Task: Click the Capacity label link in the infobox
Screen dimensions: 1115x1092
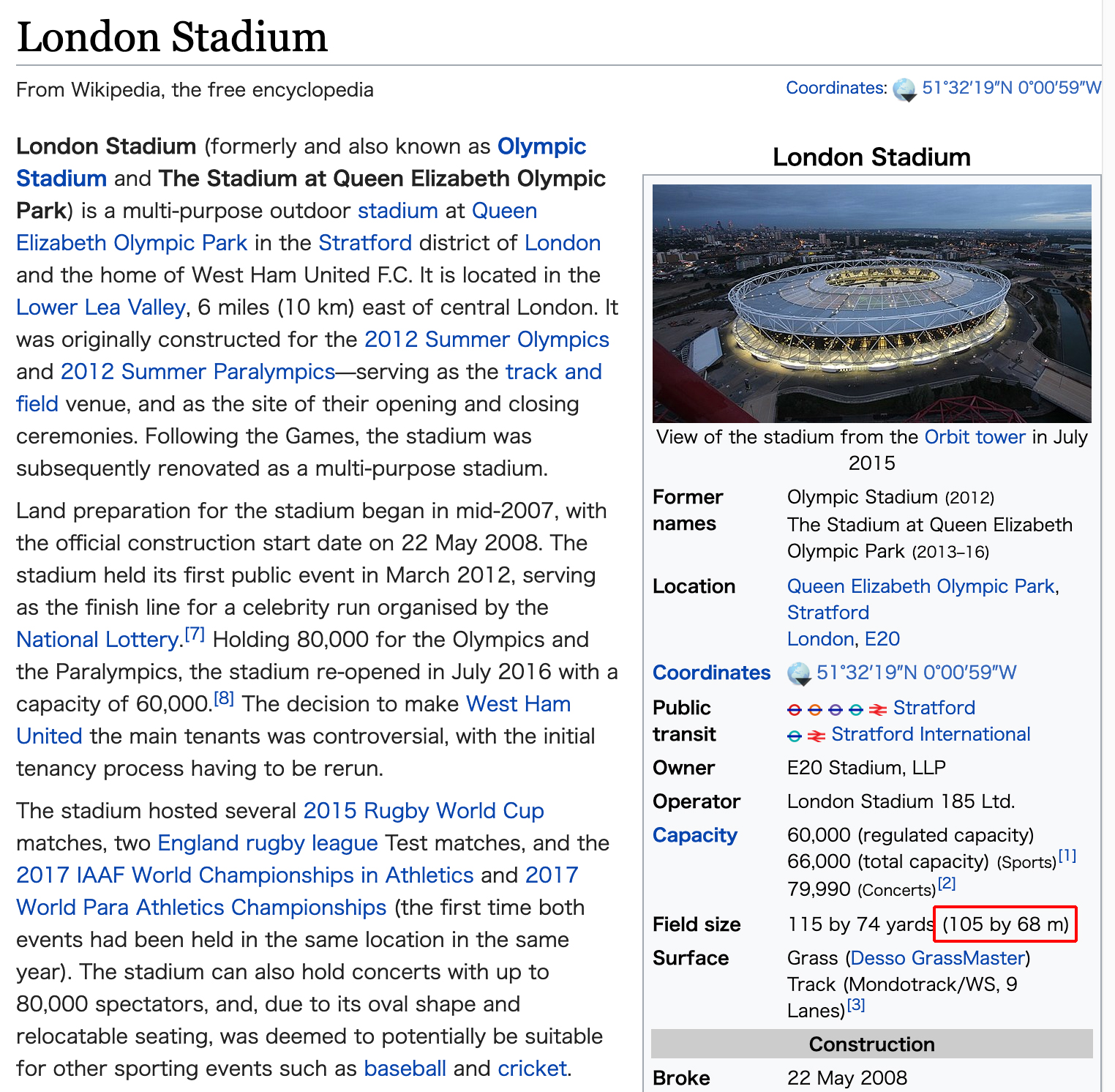Action: pos(694,835)
